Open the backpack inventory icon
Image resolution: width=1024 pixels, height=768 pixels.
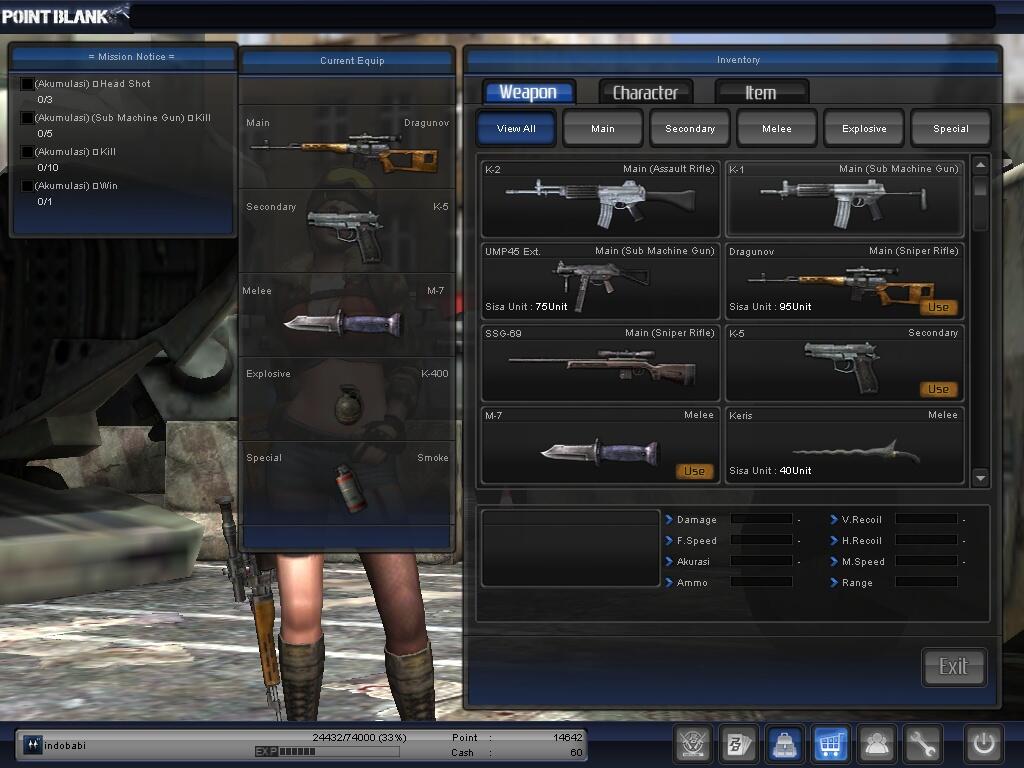coord(784,744)
